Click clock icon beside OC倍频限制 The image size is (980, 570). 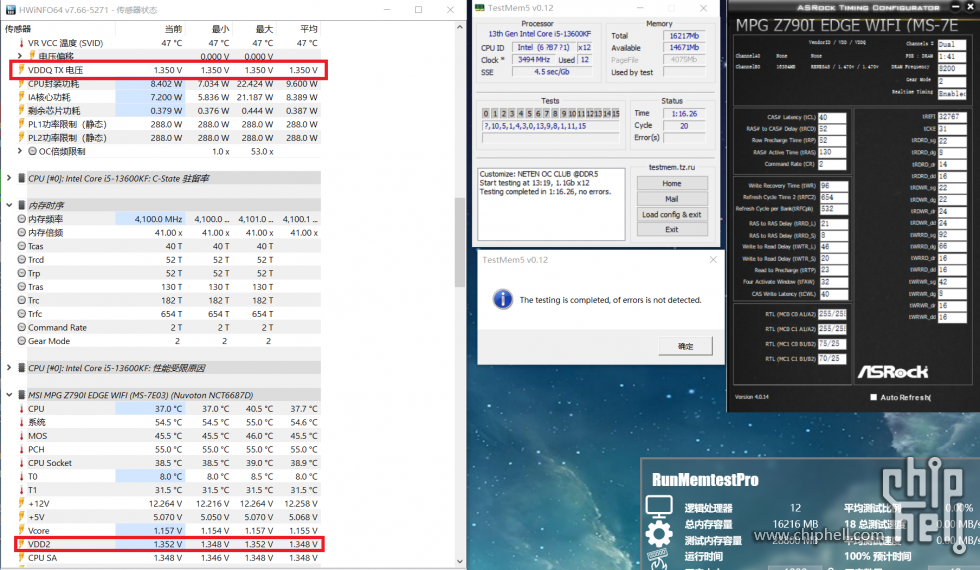pos(32,151)
